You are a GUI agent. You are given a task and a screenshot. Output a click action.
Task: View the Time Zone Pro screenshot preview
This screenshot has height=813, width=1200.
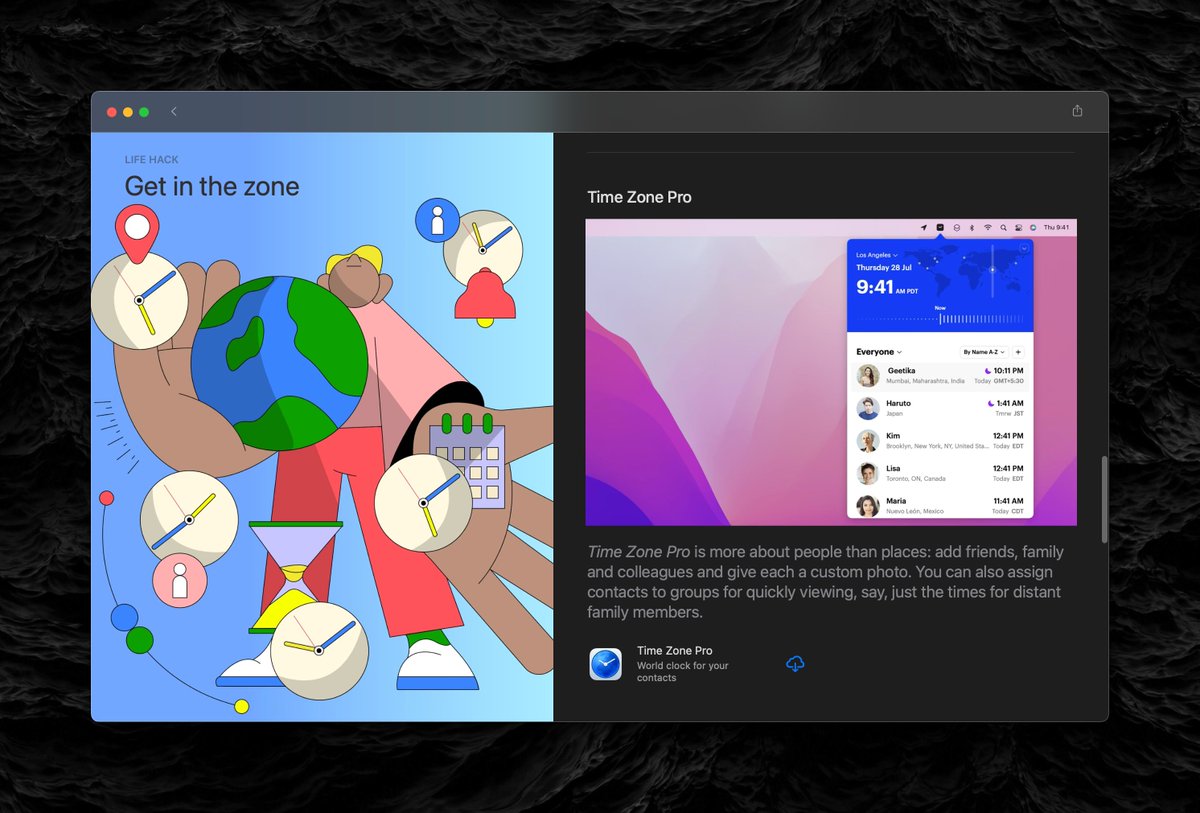(831, 372)
